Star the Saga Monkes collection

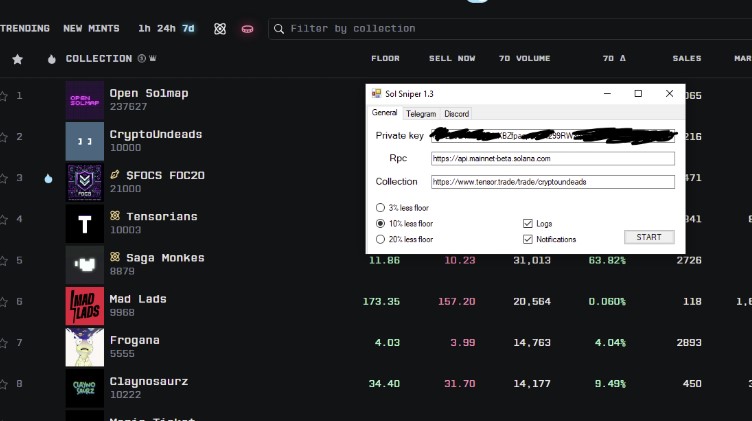pos(4,261)
